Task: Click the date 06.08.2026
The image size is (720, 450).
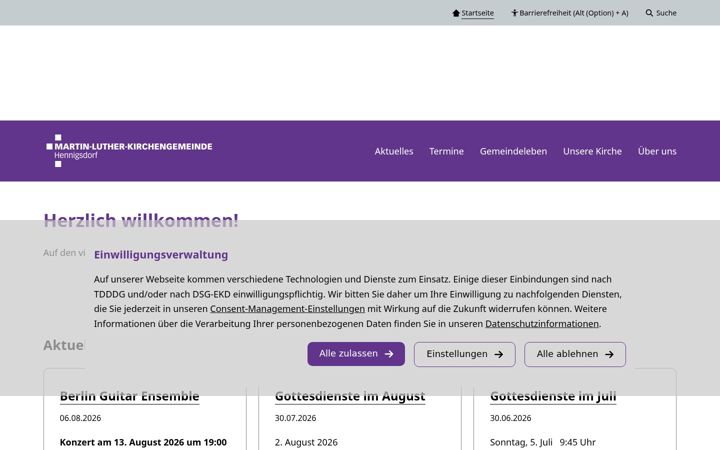Action: coord(80,418)
